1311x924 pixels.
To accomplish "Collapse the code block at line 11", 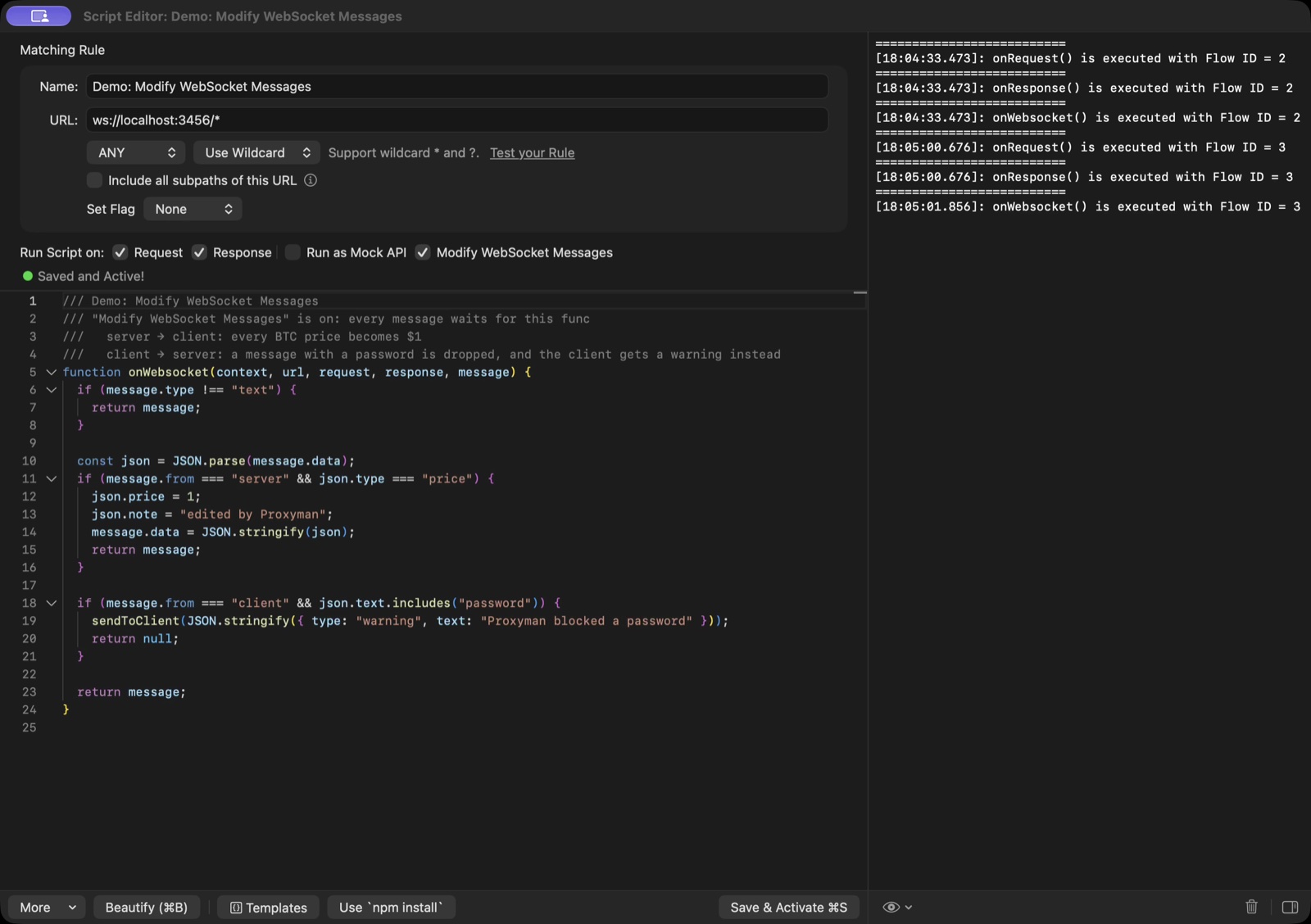I will coord(51,478).
